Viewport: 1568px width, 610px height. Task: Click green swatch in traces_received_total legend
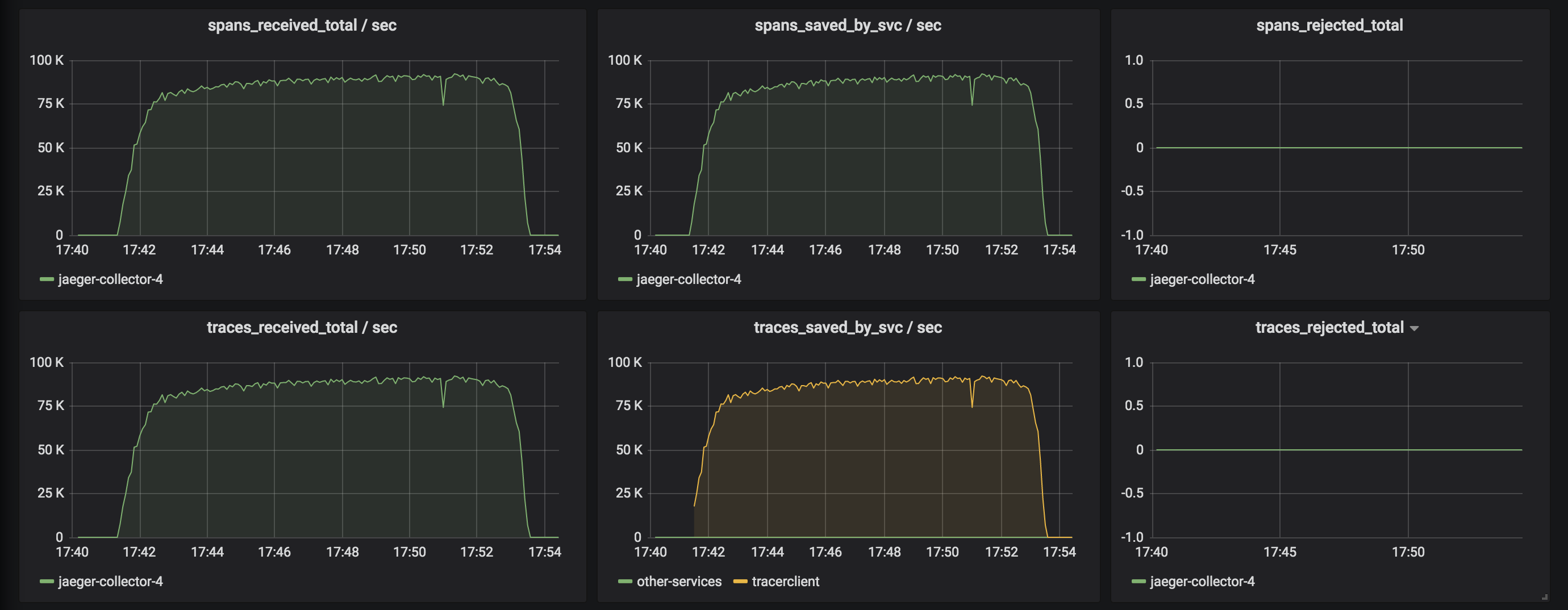47,582
